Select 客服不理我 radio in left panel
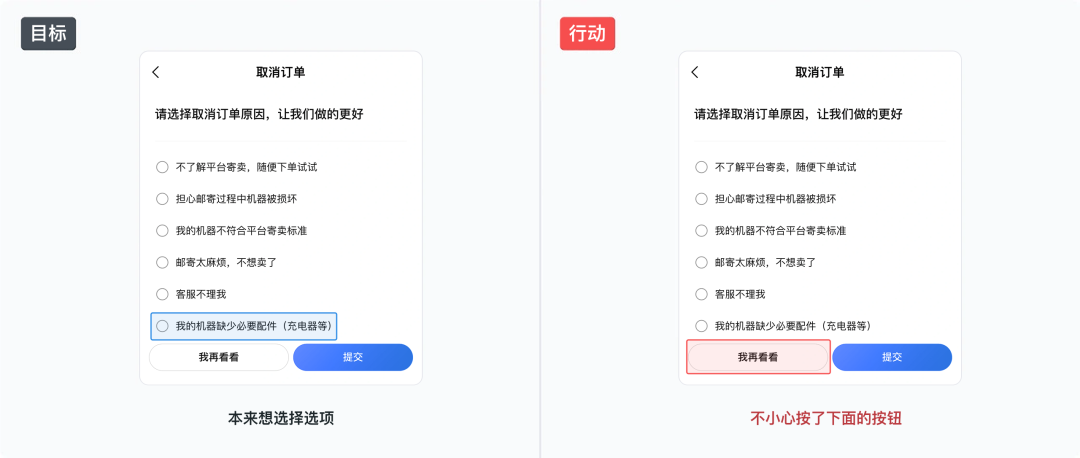Viewport: 1080px width, 458px height. (x=162, y=294)
